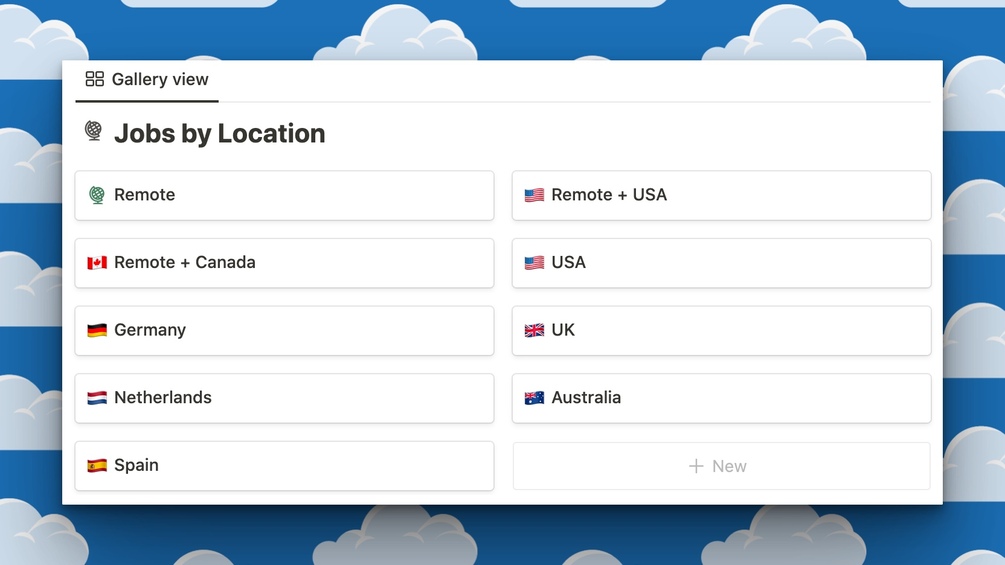Open the Australia jobs card
Image resolution: width=1005 pixels, height=565 pixels.
721,398
